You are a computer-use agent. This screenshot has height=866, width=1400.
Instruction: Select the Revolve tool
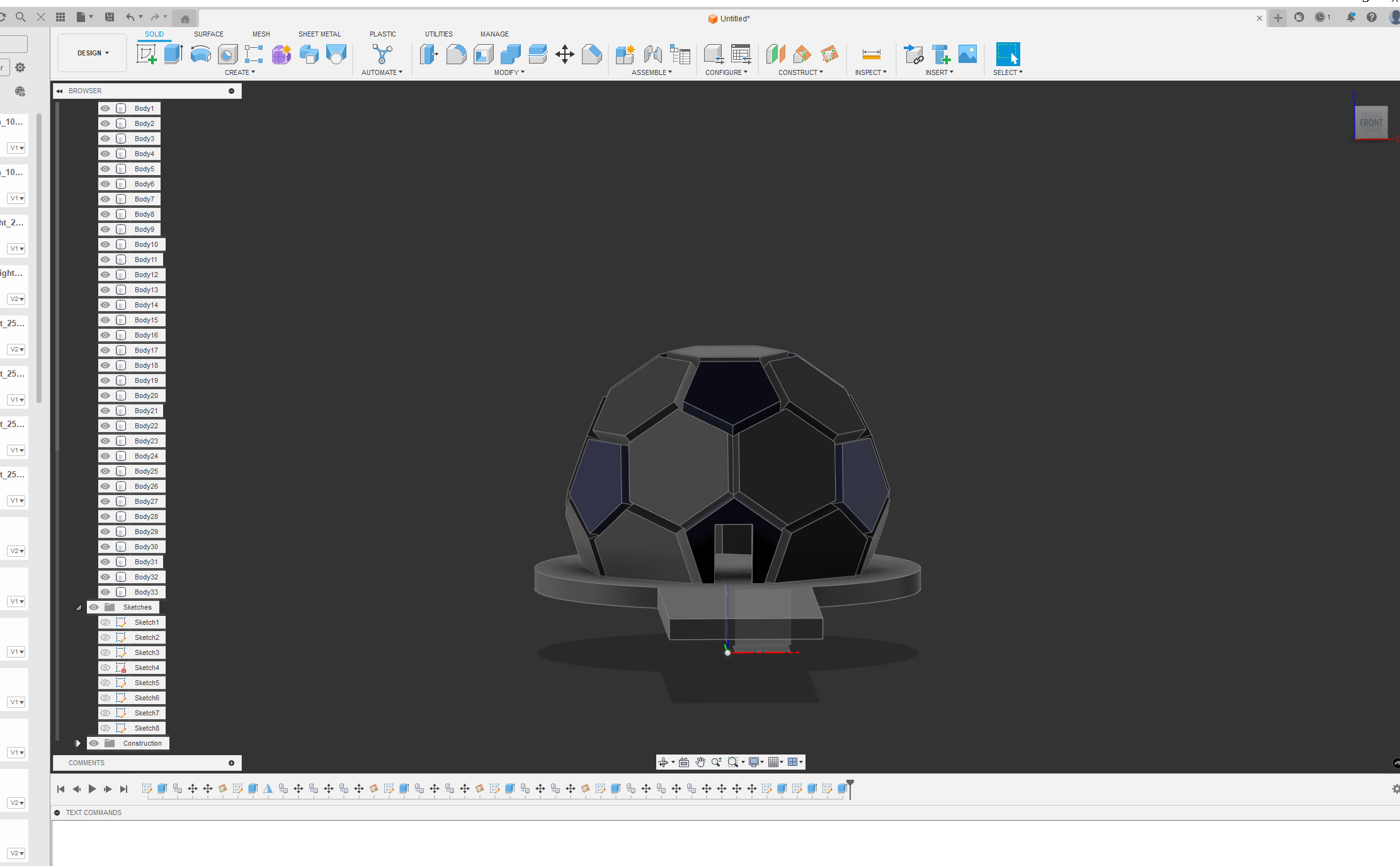200,54
